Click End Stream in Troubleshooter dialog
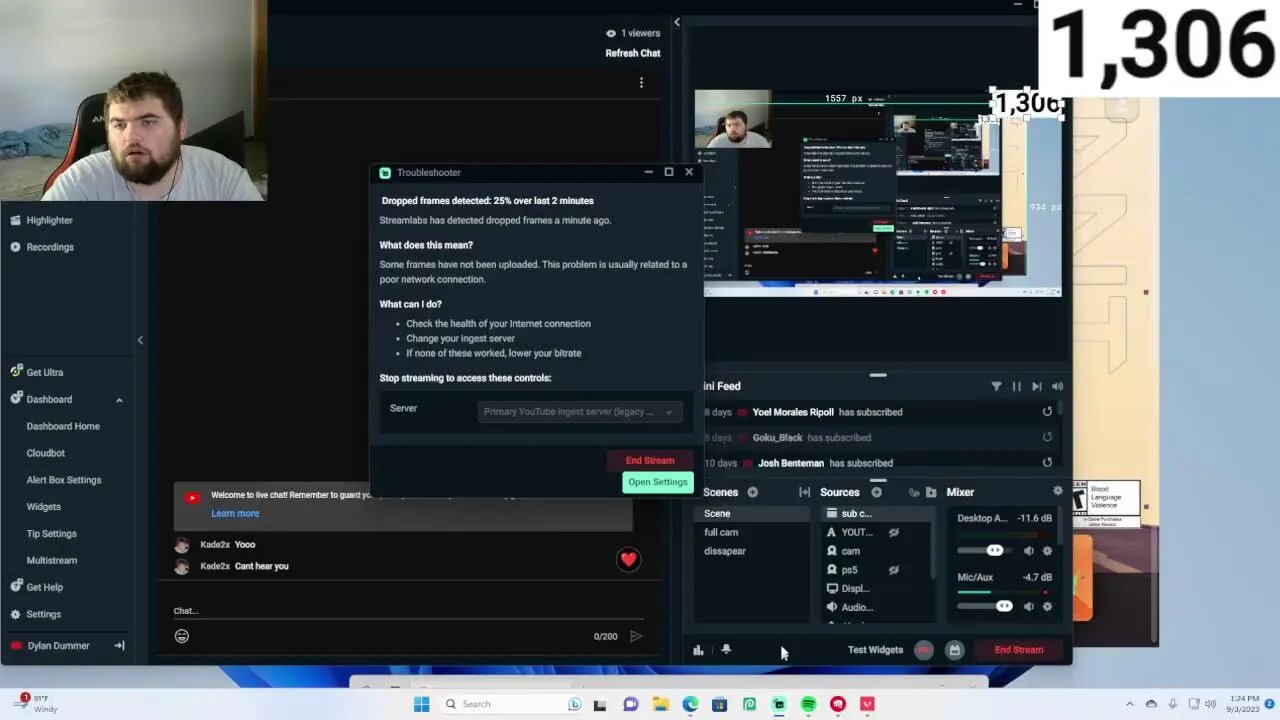The height and width of the screenshot is (720, 1280). (650, 461)
